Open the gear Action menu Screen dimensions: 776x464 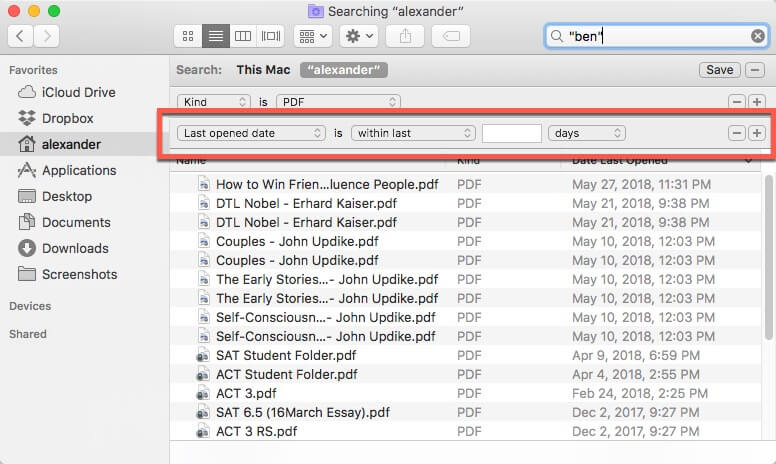click(359, 36)
